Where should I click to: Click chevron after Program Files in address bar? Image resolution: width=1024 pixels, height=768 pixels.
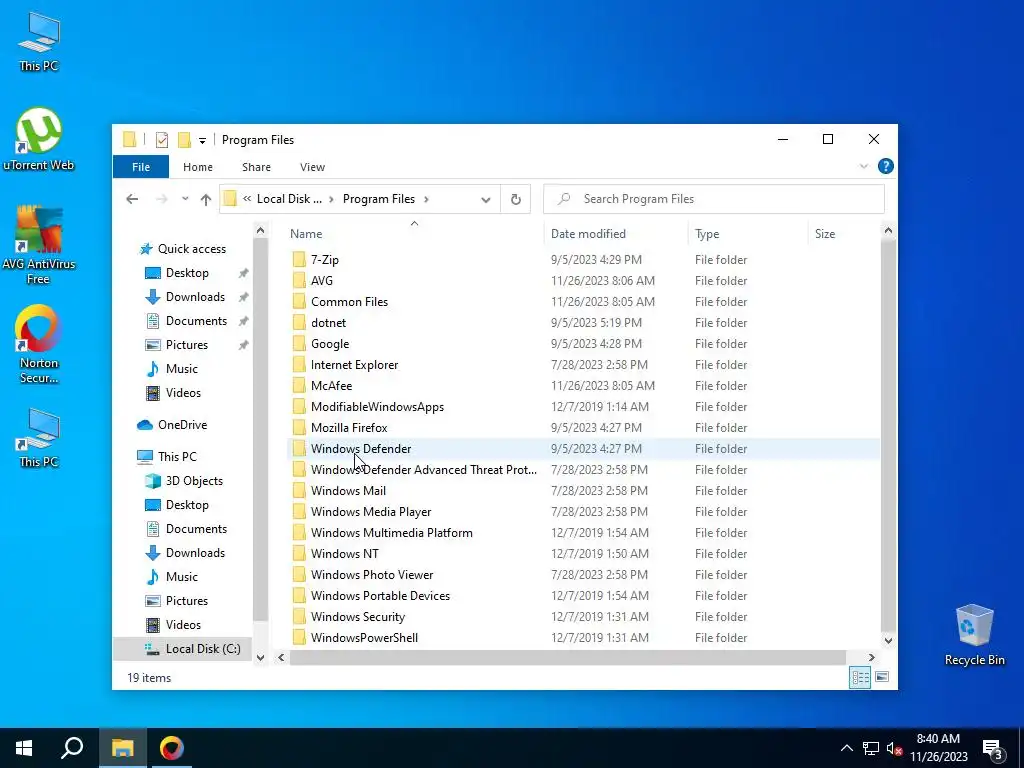click(x=426, y=199)
